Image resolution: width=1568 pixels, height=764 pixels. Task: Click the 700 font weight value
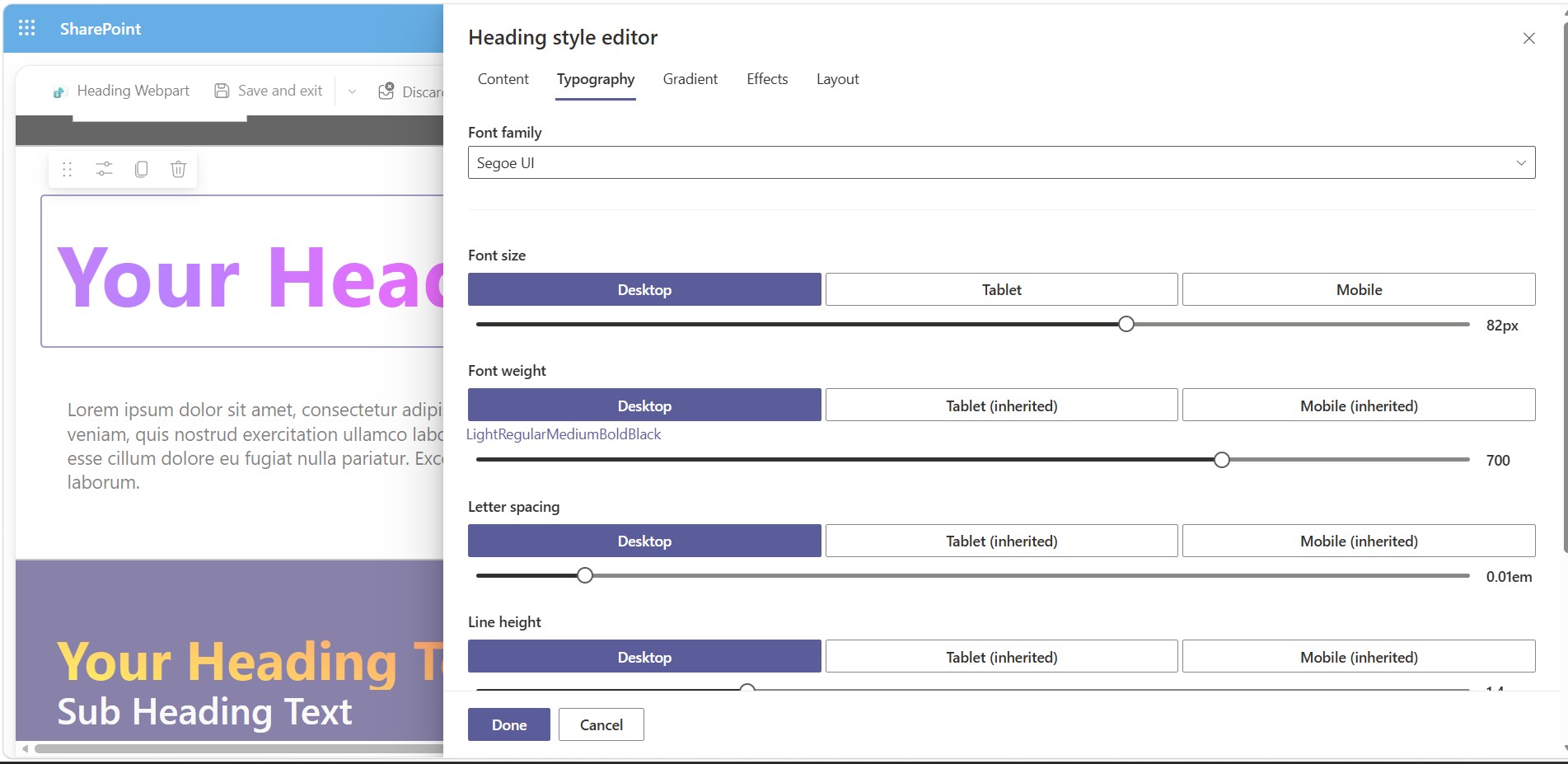1498,461
